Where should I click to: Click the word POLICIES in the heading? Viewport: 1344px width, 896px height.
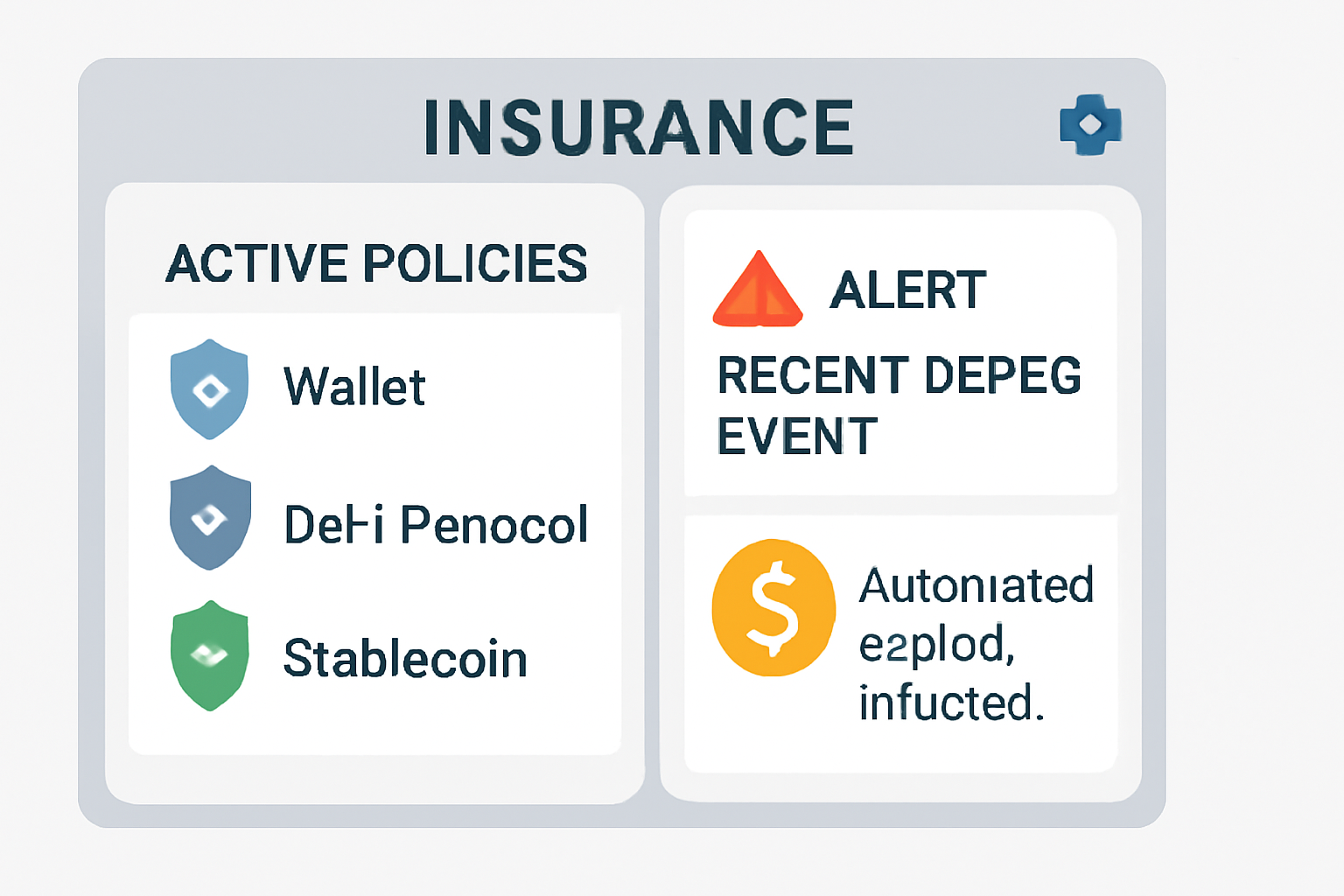(474, 263)
